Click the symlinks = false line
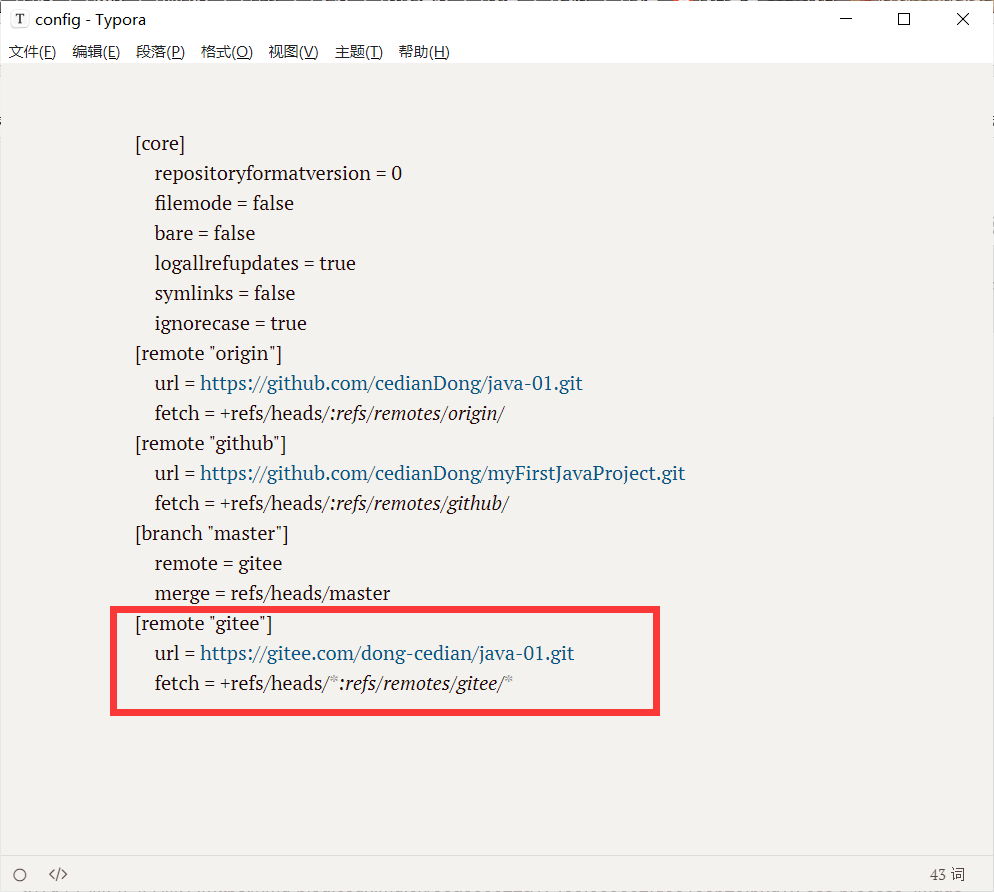This screenshot has width=994, height=892. (224, 294)
